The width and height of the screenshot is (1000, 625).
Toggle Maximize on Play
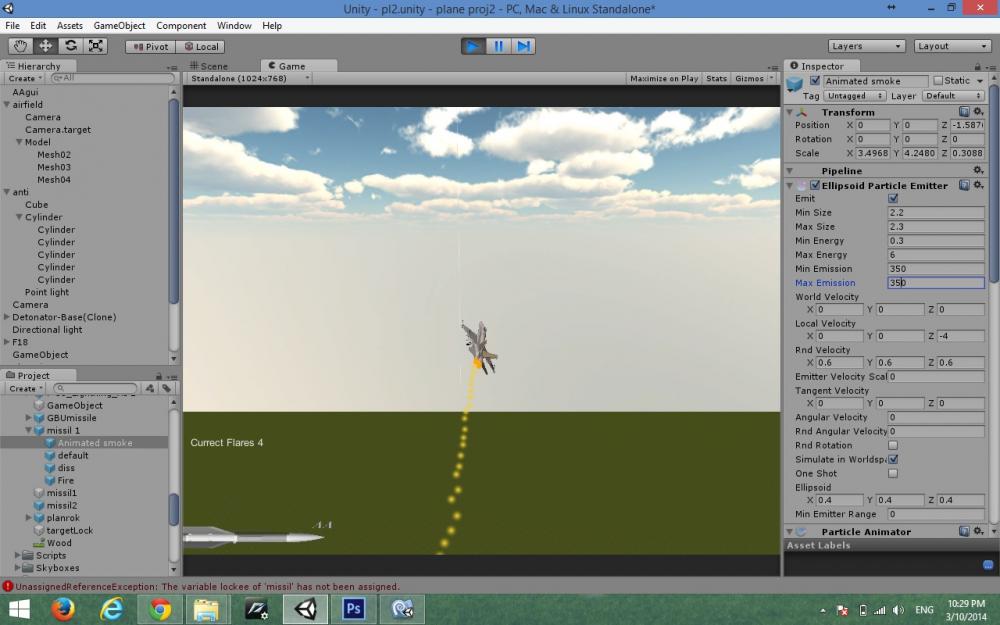point(664,78)
